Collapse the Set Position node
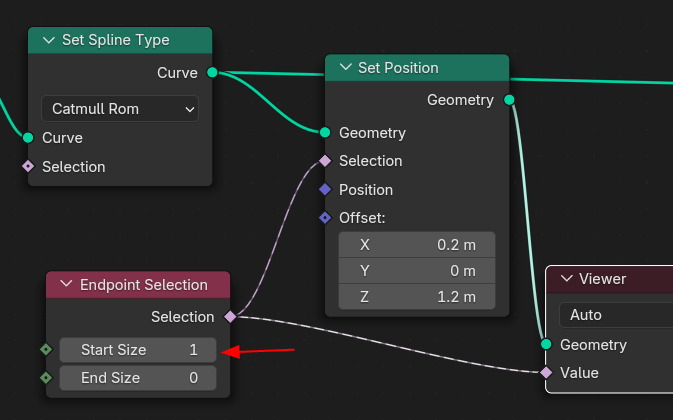The width and height of the screenshot is (673, 420). (x=346, y=67)
